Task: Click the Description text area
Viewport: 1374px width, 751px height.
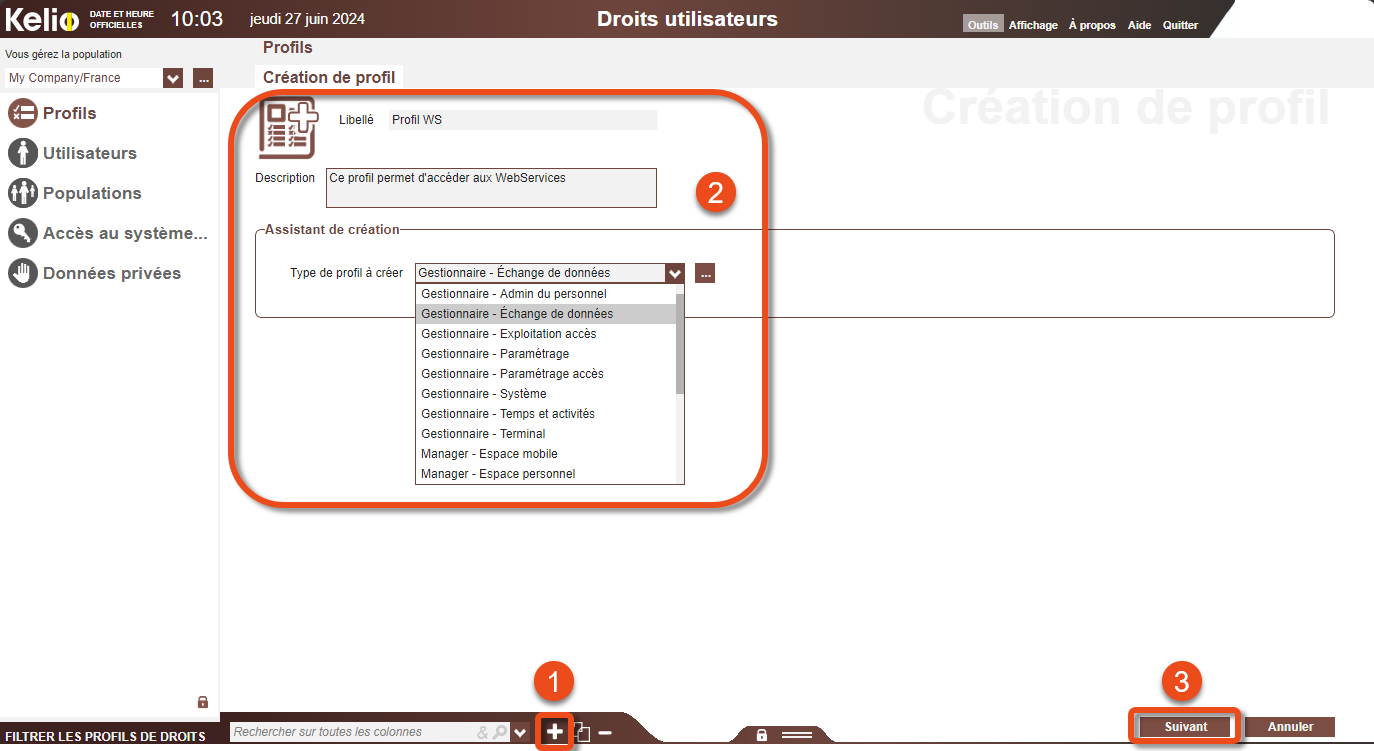Action: tap(492, 188)
